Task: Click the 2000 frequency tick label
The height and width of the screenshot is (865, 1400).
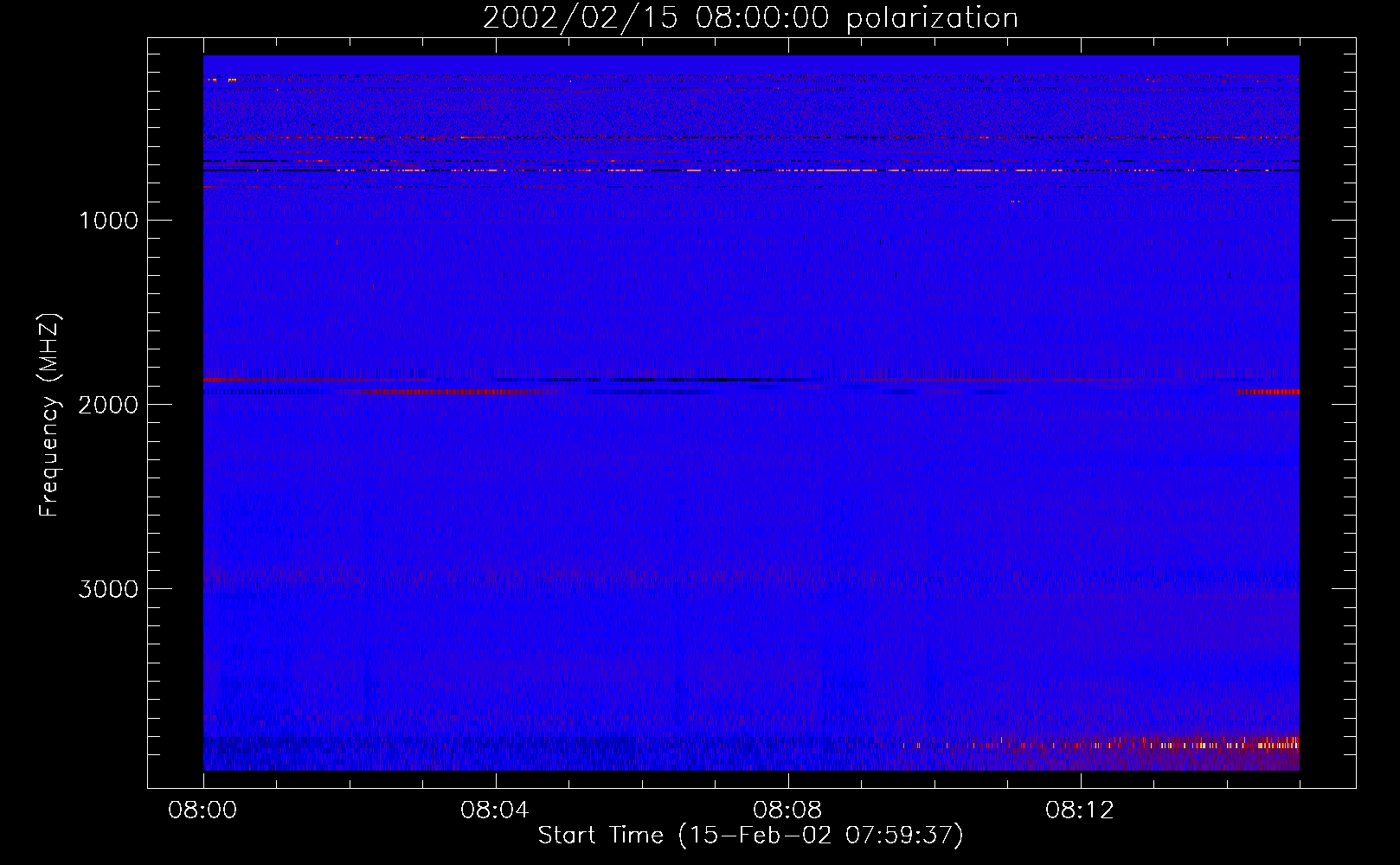Action: (x=108, y=405)
